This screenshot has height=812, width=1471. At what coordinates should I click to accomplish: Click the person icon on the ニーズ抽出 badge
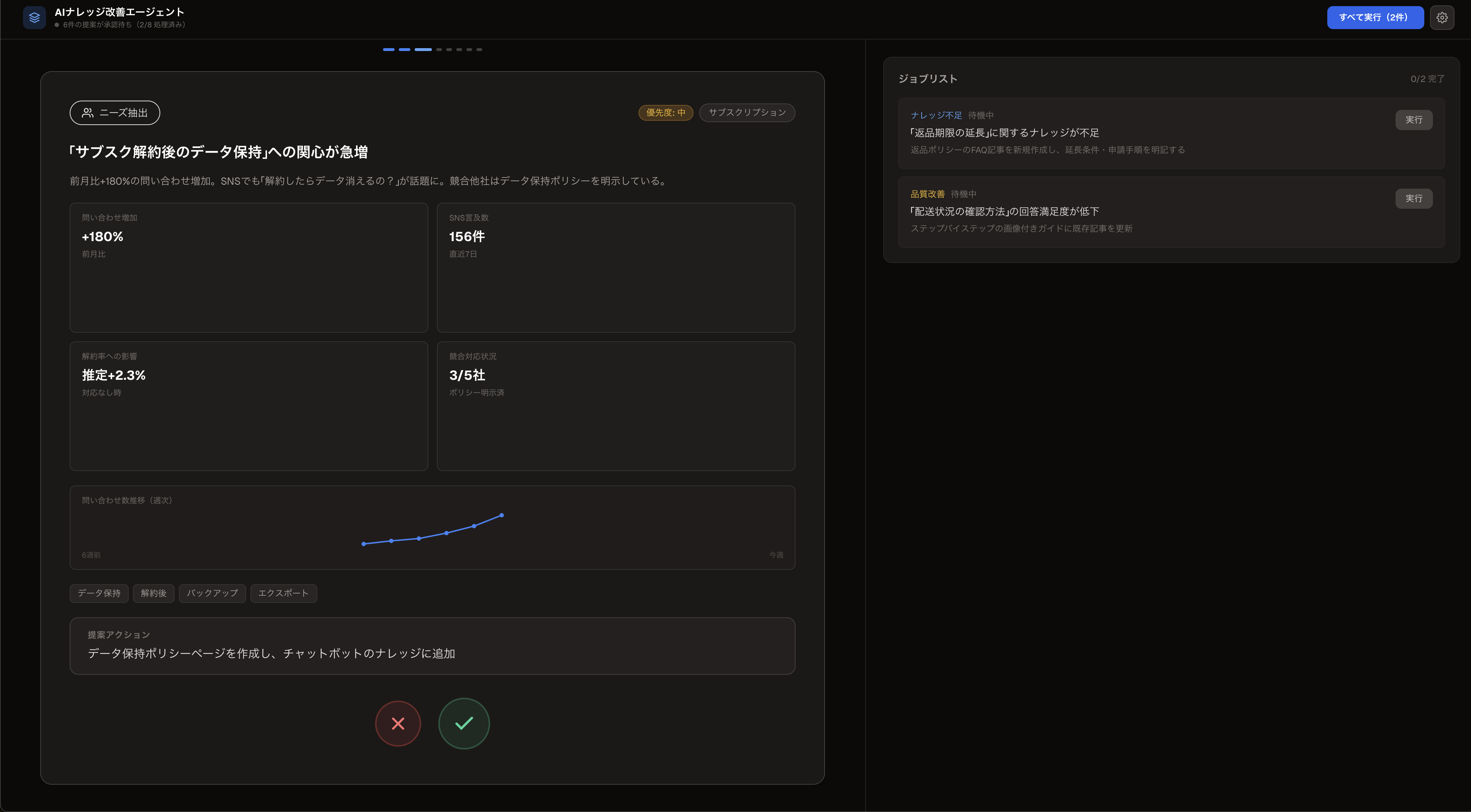coord(88,112)
